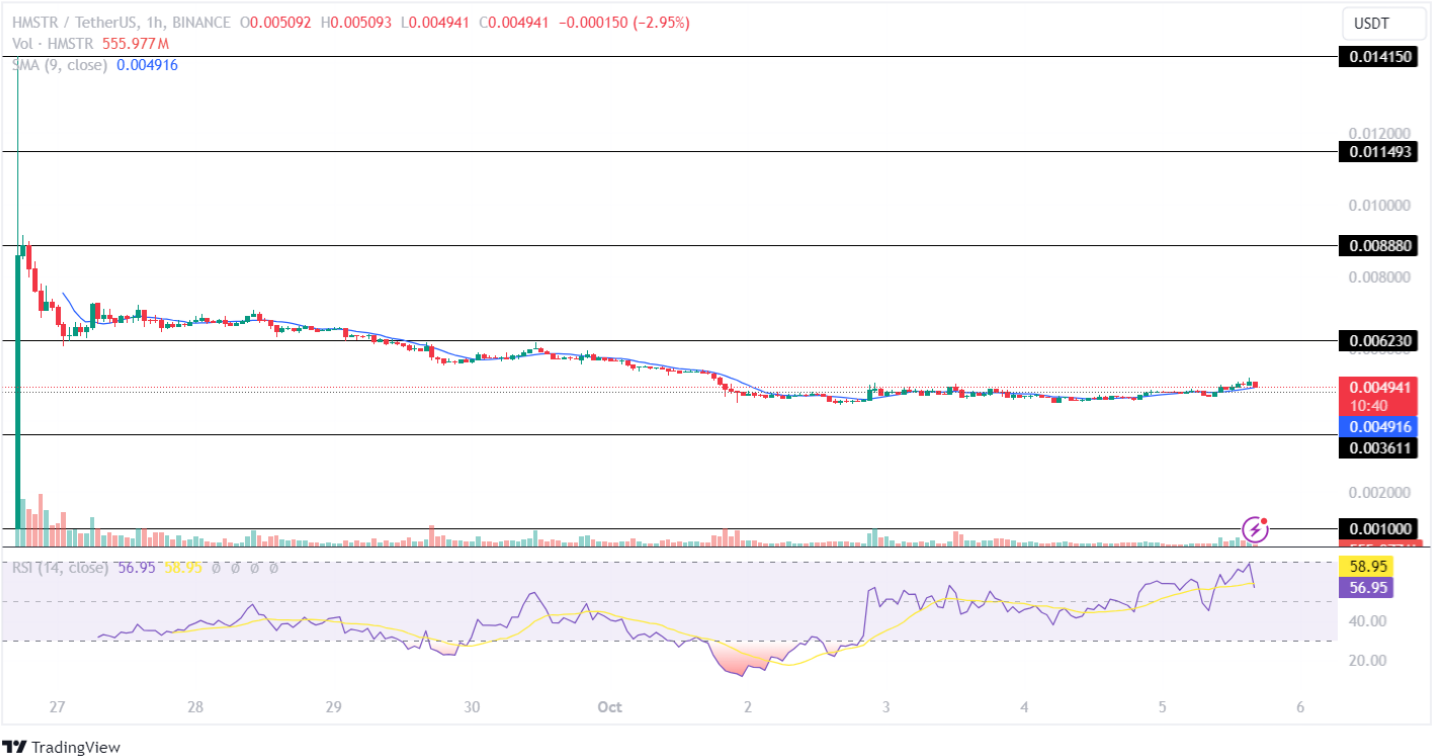Click the date label 4 on time axis
Image resolution: width=1435 pixels, height=756 pixels.
coord(1025,707)
